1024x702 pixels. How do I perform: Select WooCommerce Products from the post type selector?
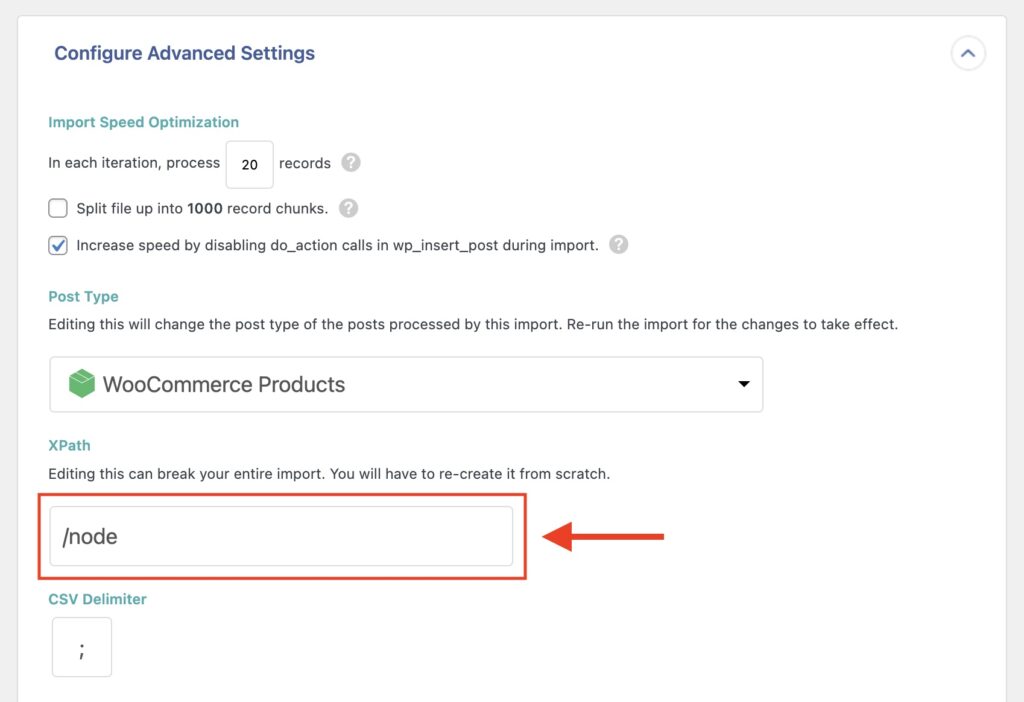coord(406,383)
